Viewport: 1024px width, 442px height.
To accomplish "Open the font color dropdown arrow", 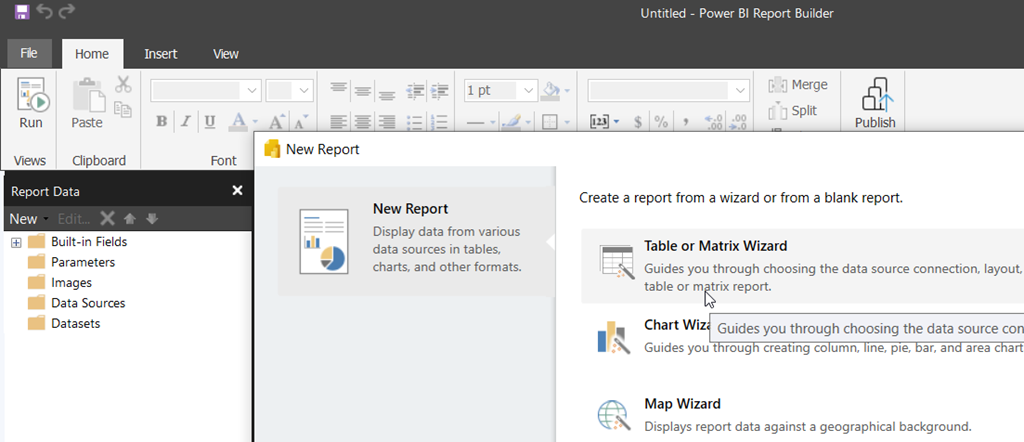I will click(x=255, y=122).
